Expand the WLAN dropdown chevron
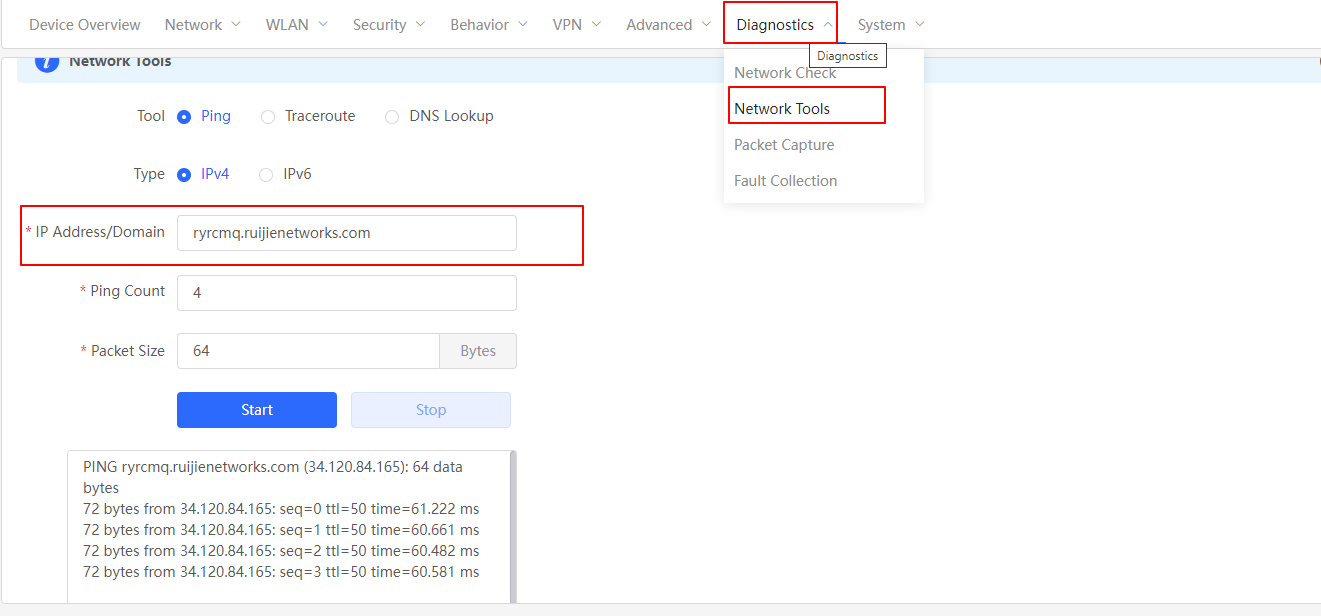Screen dimensions: 1321x616 [323, 24]
